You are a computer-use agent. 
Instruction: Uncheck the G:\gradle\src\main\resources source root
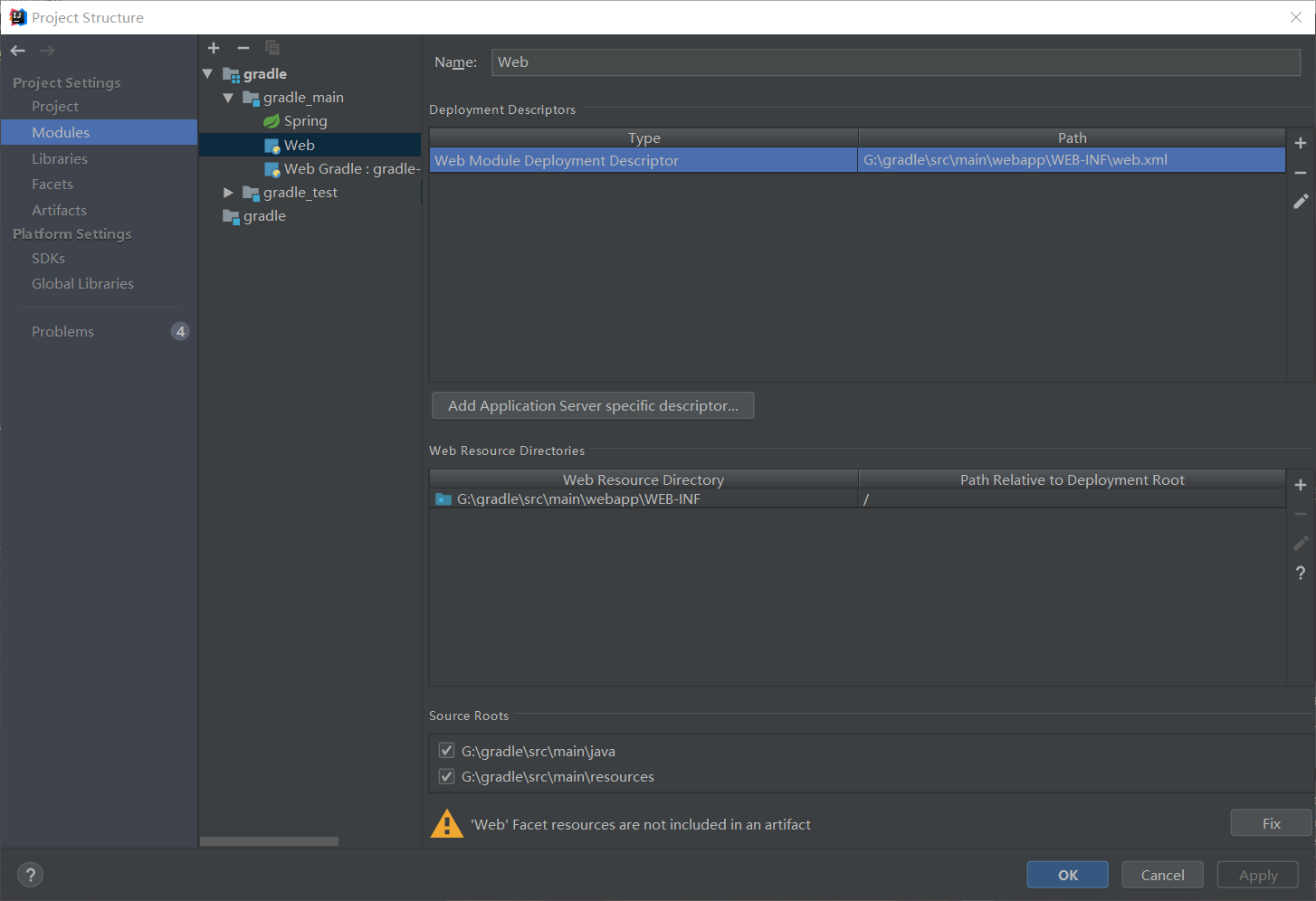[x=446, y=776]
